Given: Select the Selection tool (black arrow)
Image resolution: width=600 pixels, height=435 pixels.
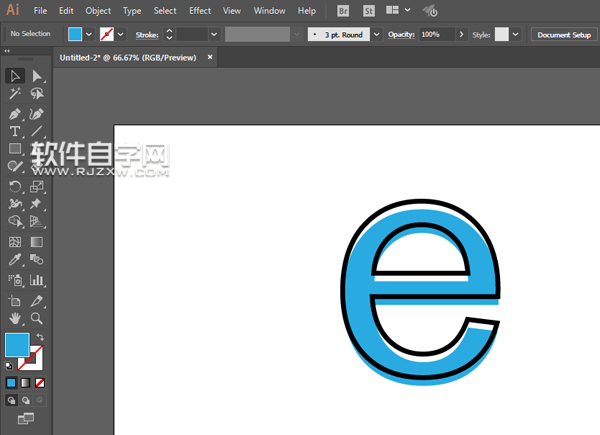Looking at the screenshot, I should [x=15, y=76].
